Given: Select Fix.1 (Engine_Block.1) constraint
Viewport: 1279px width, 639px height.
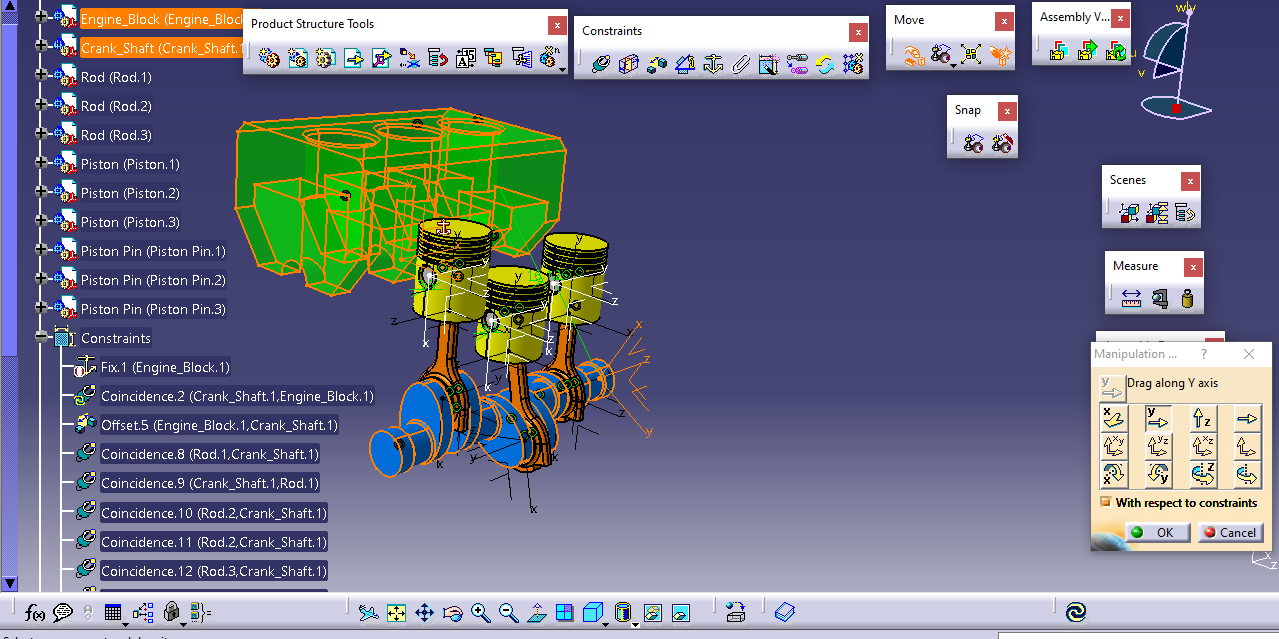Looking at the screenshot, I should (x=165, y=367).
